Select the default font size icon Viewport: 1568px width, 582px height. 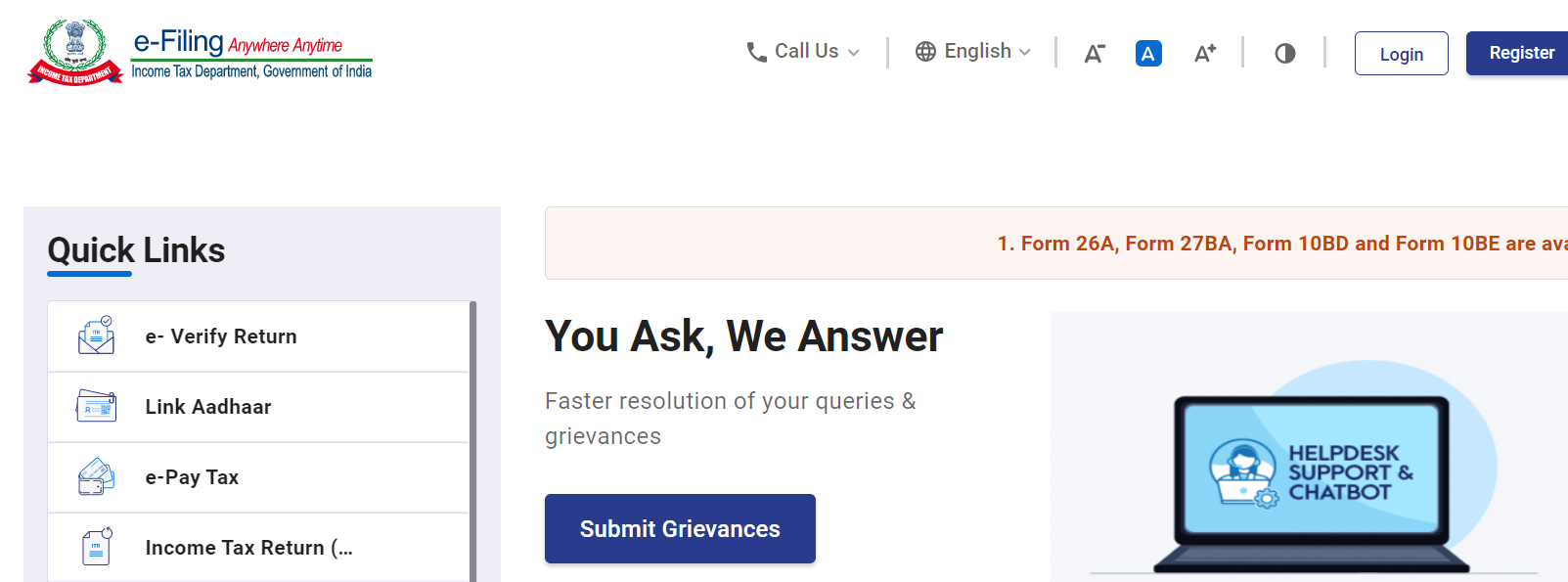[1148, 54]
